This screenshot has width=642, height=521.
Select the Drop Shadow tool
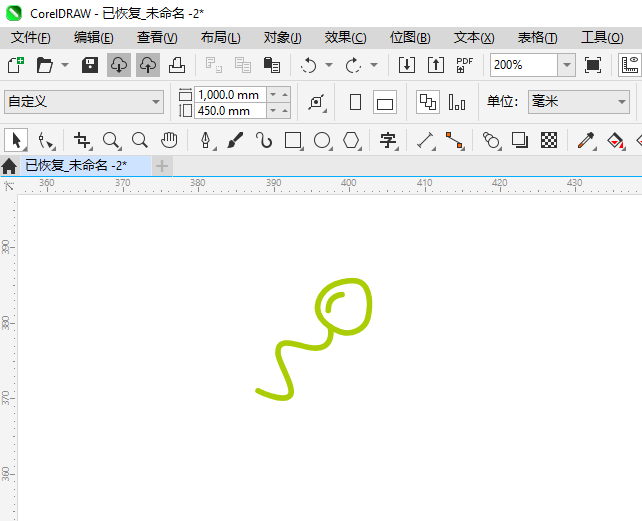click(x=520, y=140)
